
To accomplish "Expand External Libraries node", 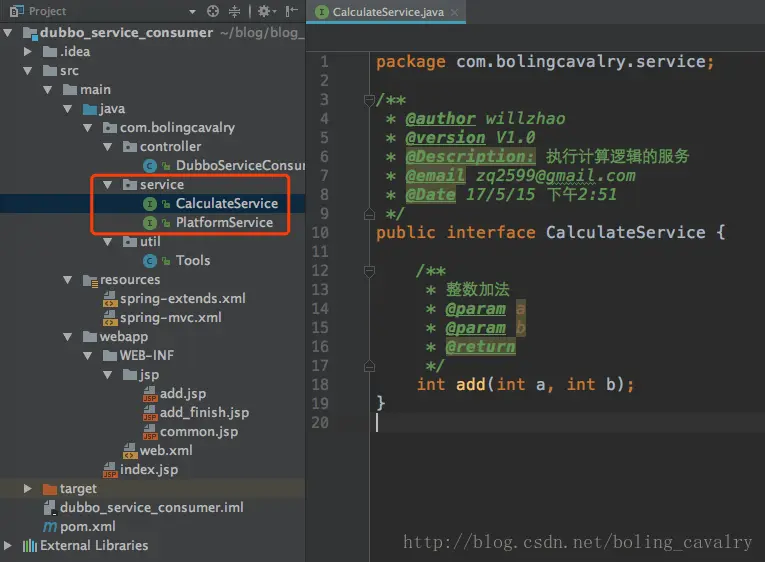I will coord(8,545).
